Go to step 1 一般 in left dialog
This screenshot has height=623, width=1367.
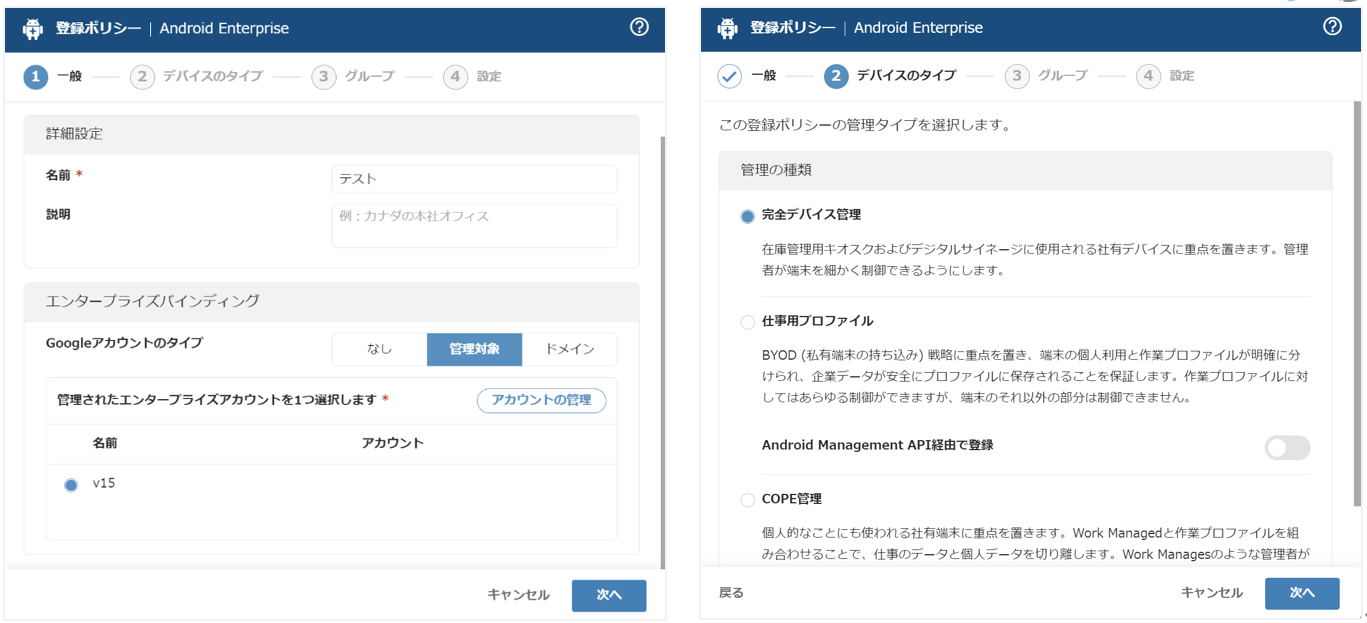(x=53, y=77)
